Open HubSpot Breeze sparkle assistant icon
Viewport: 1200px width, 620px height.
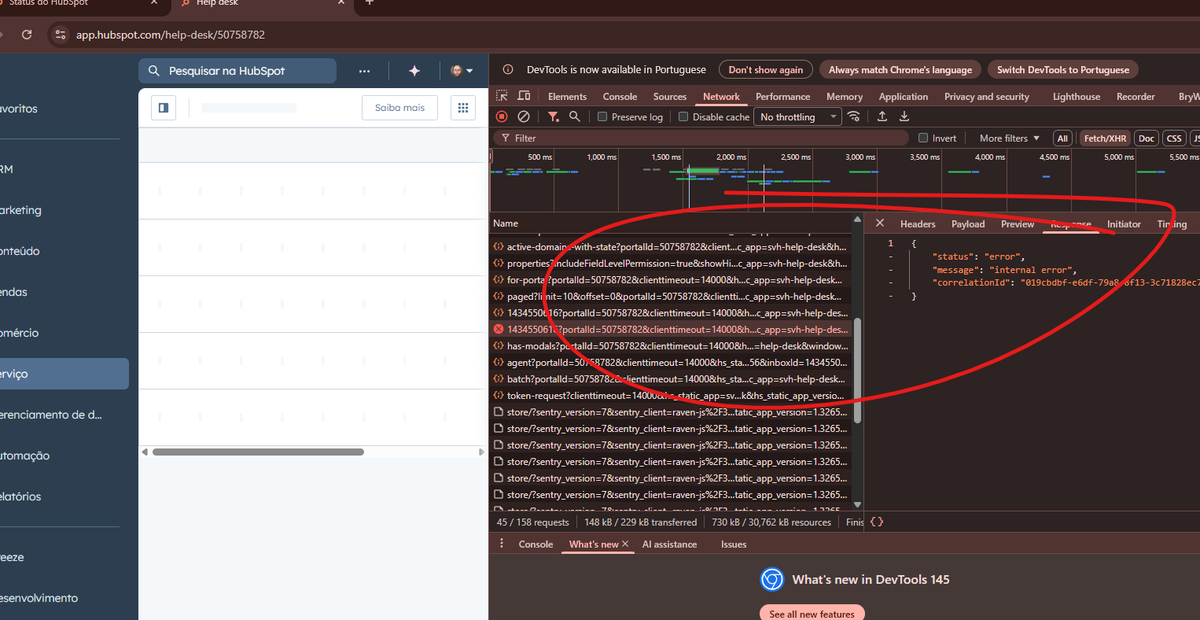pos(414,71)
